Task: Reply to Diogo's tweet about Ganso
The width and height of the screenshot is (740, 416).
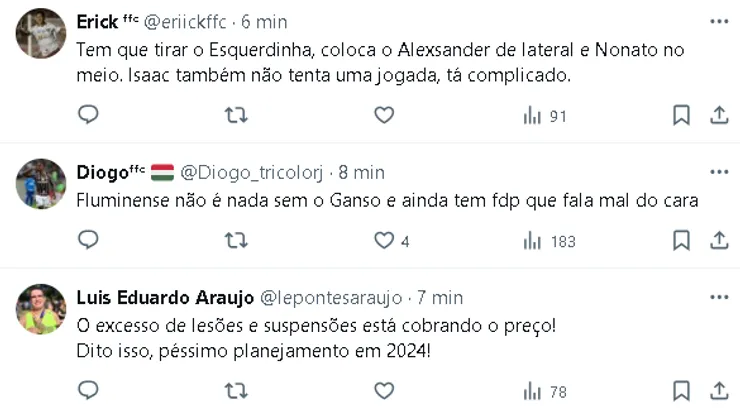Action: [x=88, y=240]
